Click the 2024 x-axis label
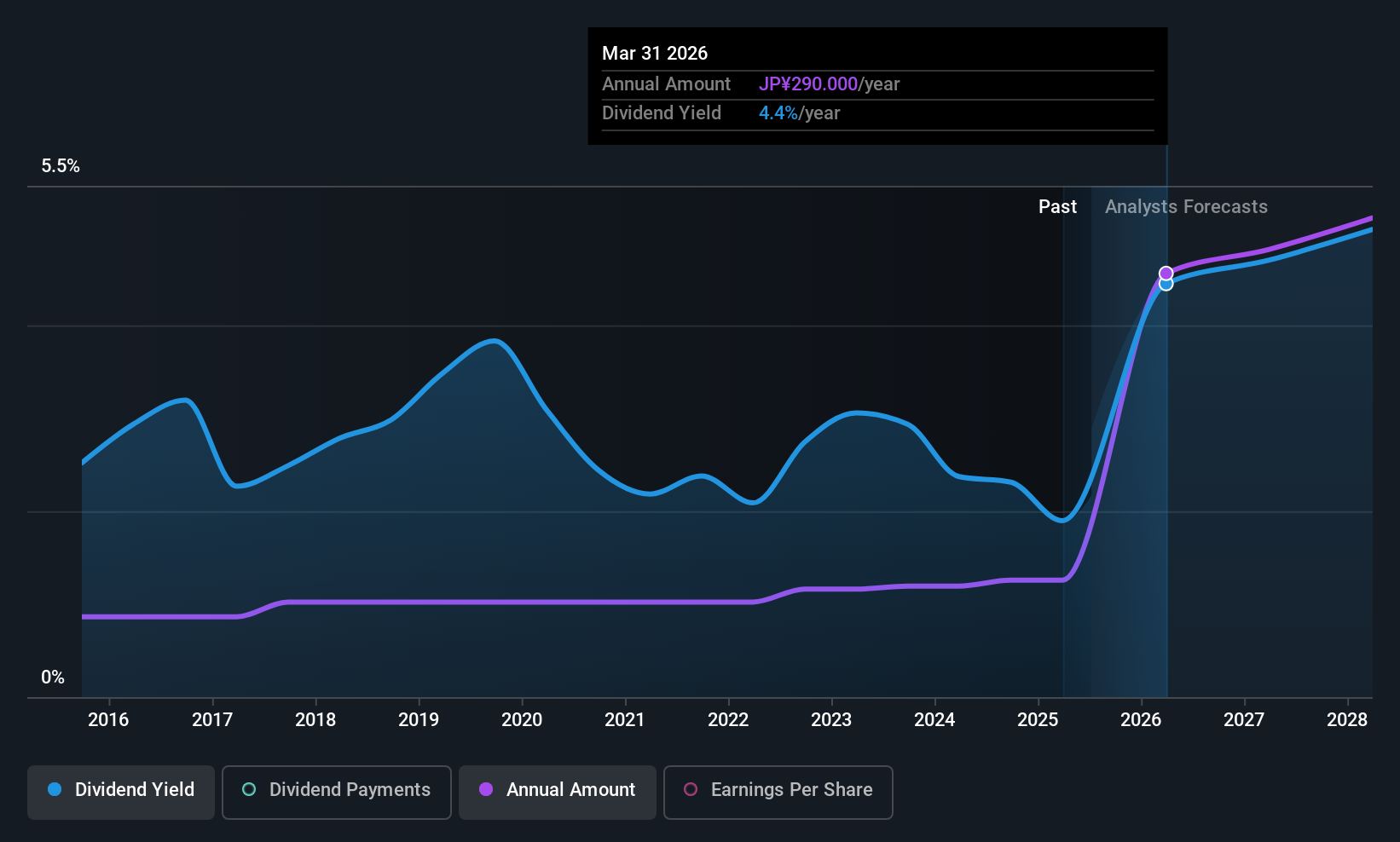 pyautogui.click(x=934, y=720)
